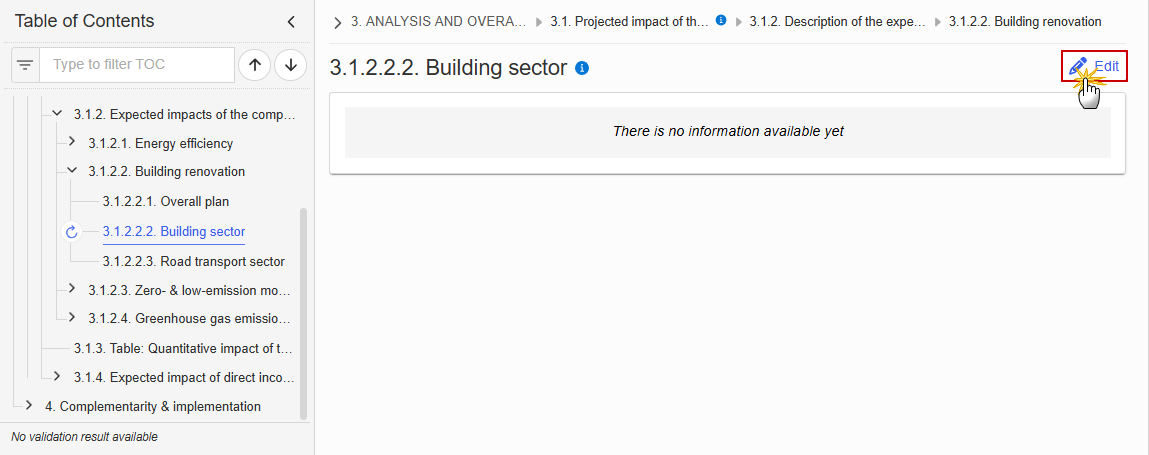Focus the Type to filter TOC field
Image resolution: width=1149 pixels, height=455 pixels.
click(137, 65)
